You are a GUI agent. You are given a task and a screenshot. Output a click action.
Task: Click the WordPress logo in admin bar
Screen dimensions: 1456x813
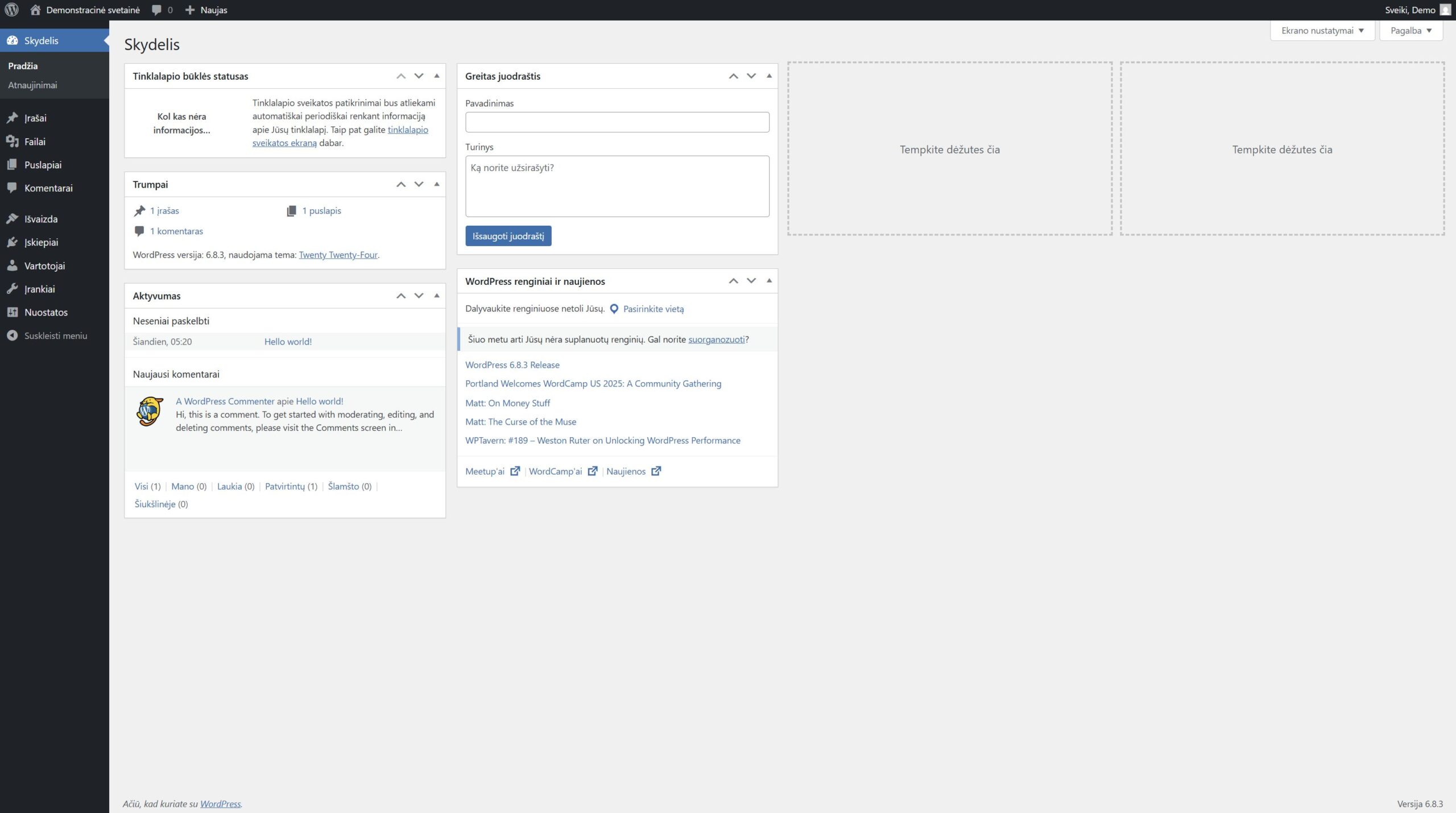pos(12,10)
